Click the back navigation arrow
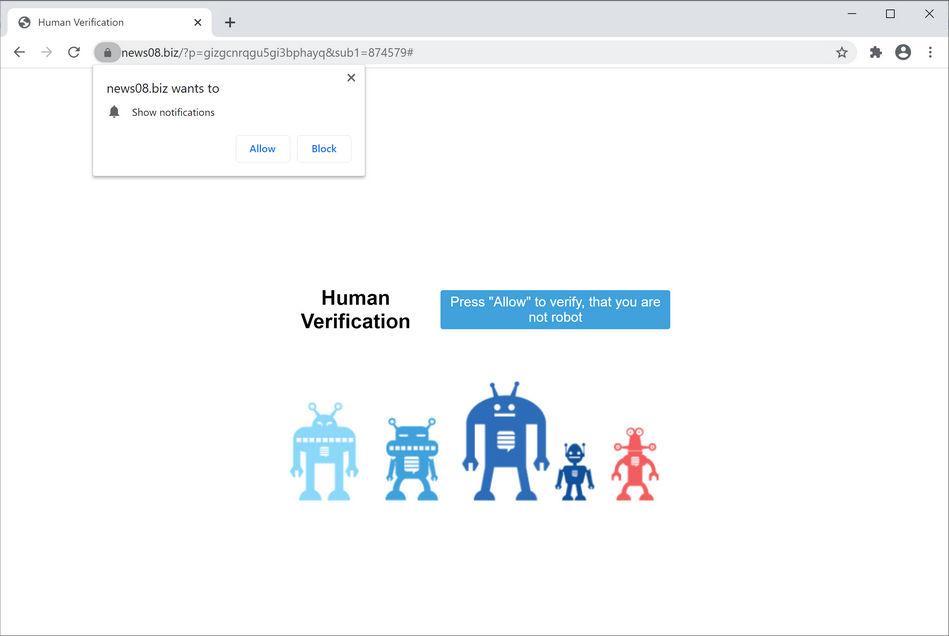Screen dimensions: 949x636 pos(18,51)
